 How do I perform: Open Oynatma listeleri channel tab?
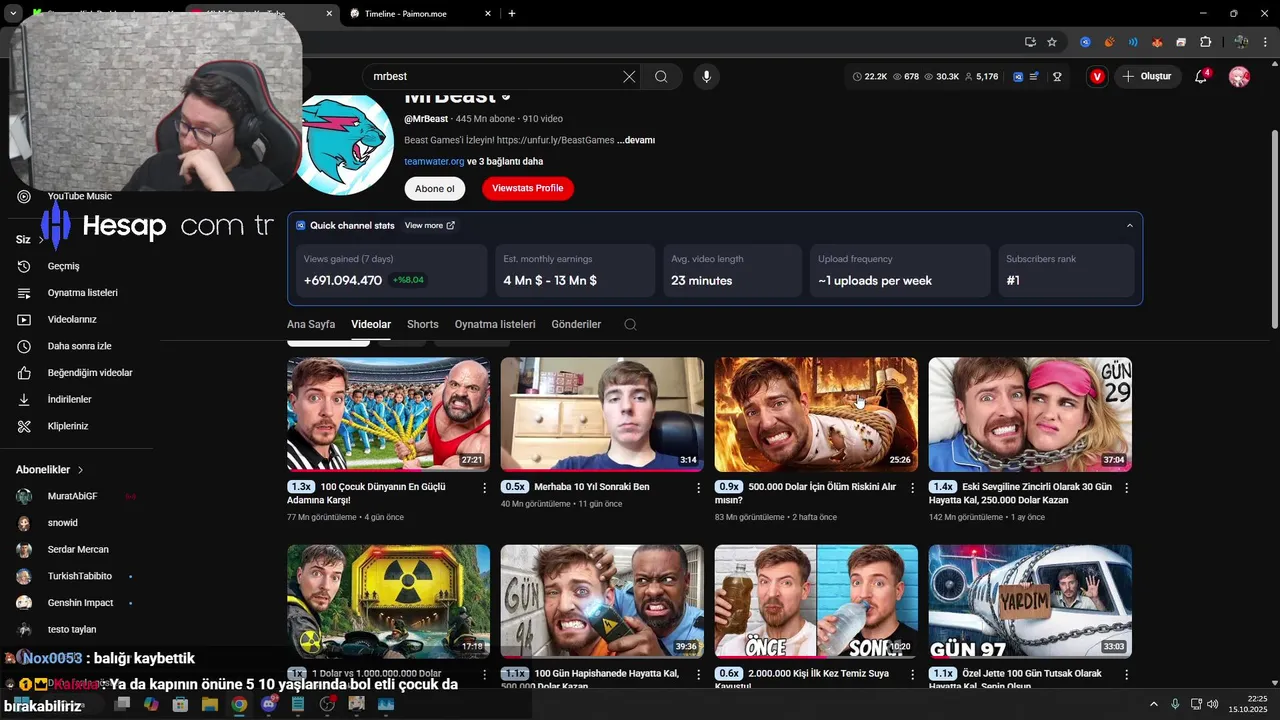[x=495, y=324]
